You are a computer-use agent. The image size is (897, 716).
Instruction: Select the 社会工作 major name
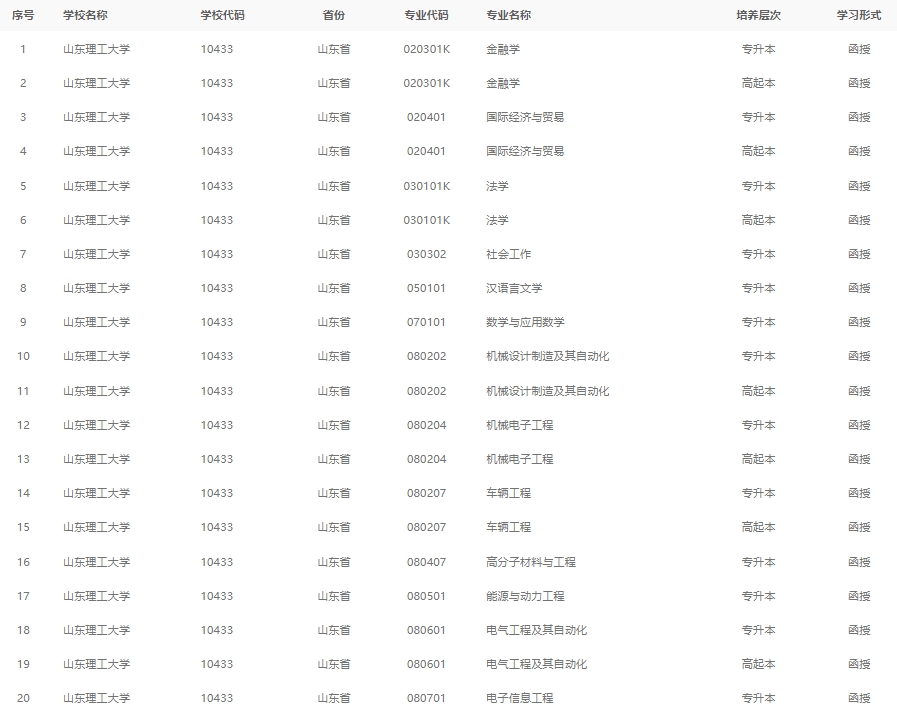click(509, 254)
